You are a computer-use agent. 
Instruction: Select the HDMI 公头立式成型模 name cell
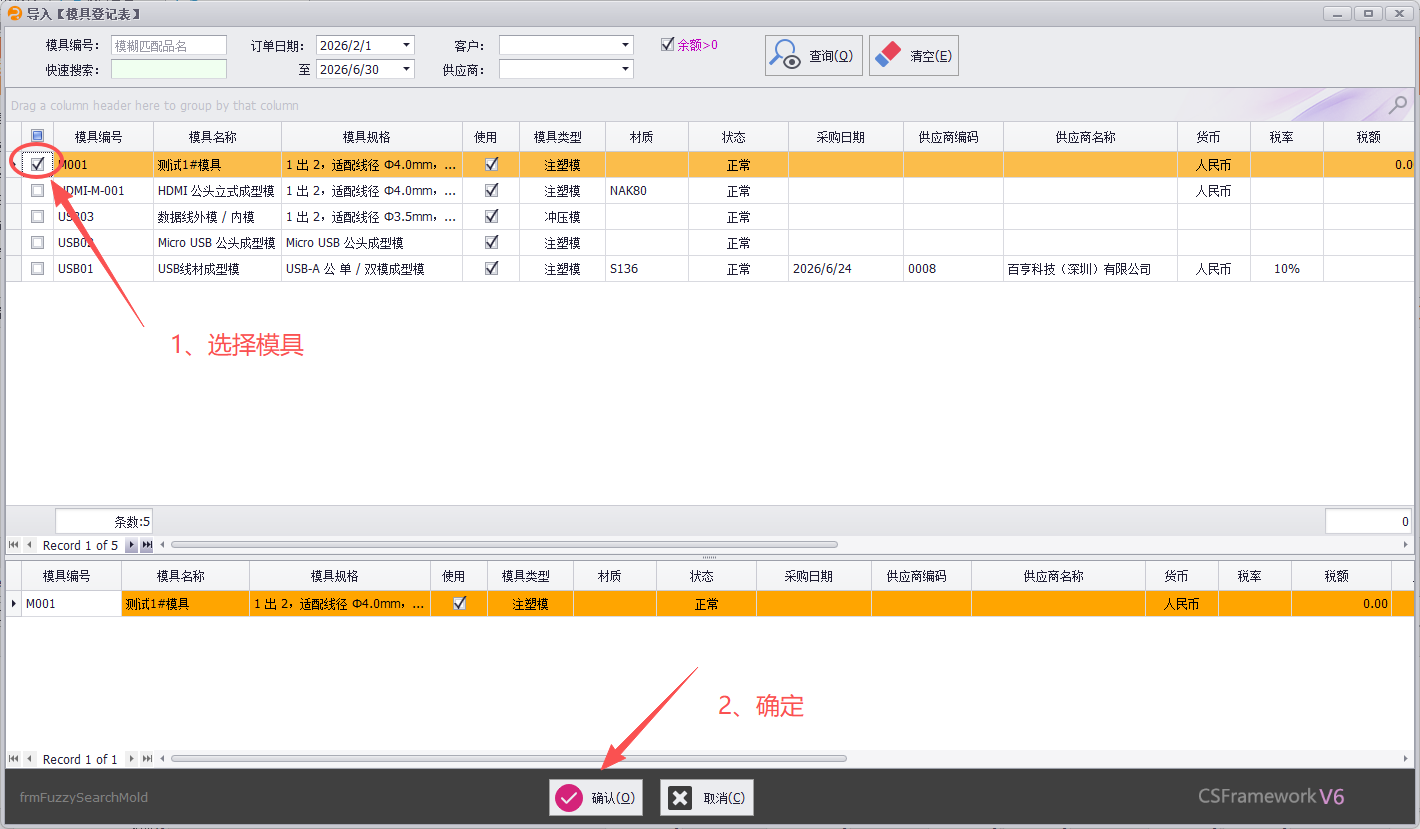pos(217,190)
